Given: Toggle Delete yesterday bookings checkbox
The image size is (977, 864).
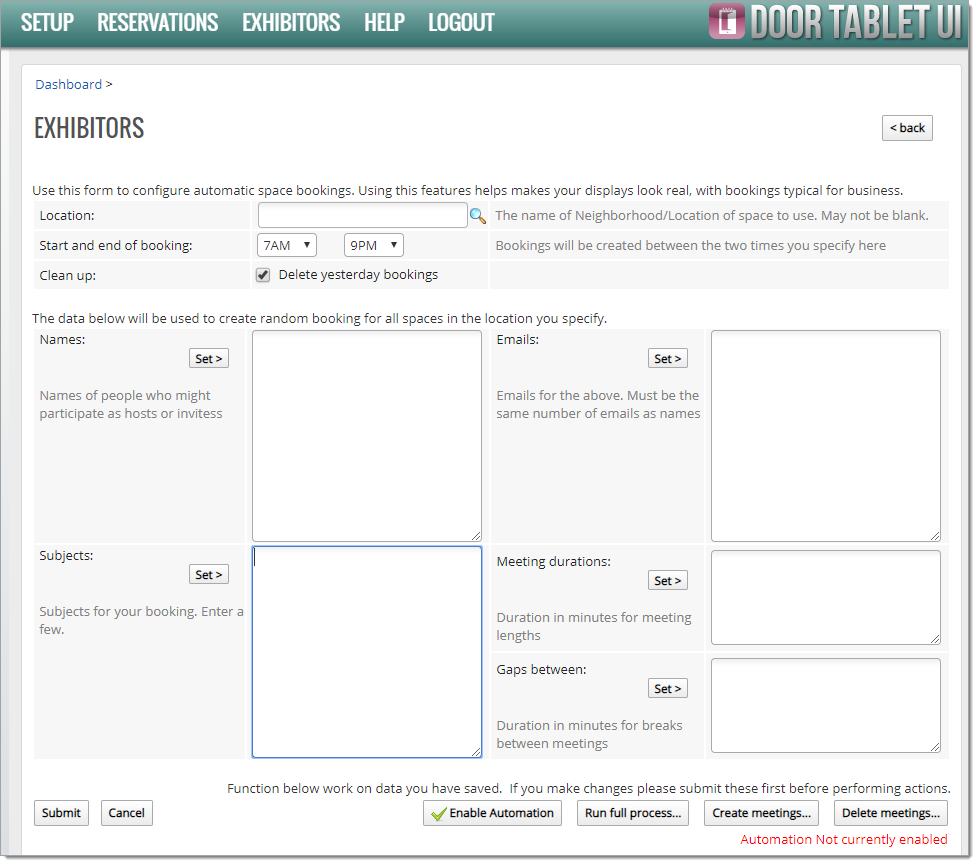Looking at the screenshot, I should click(263, 275).
